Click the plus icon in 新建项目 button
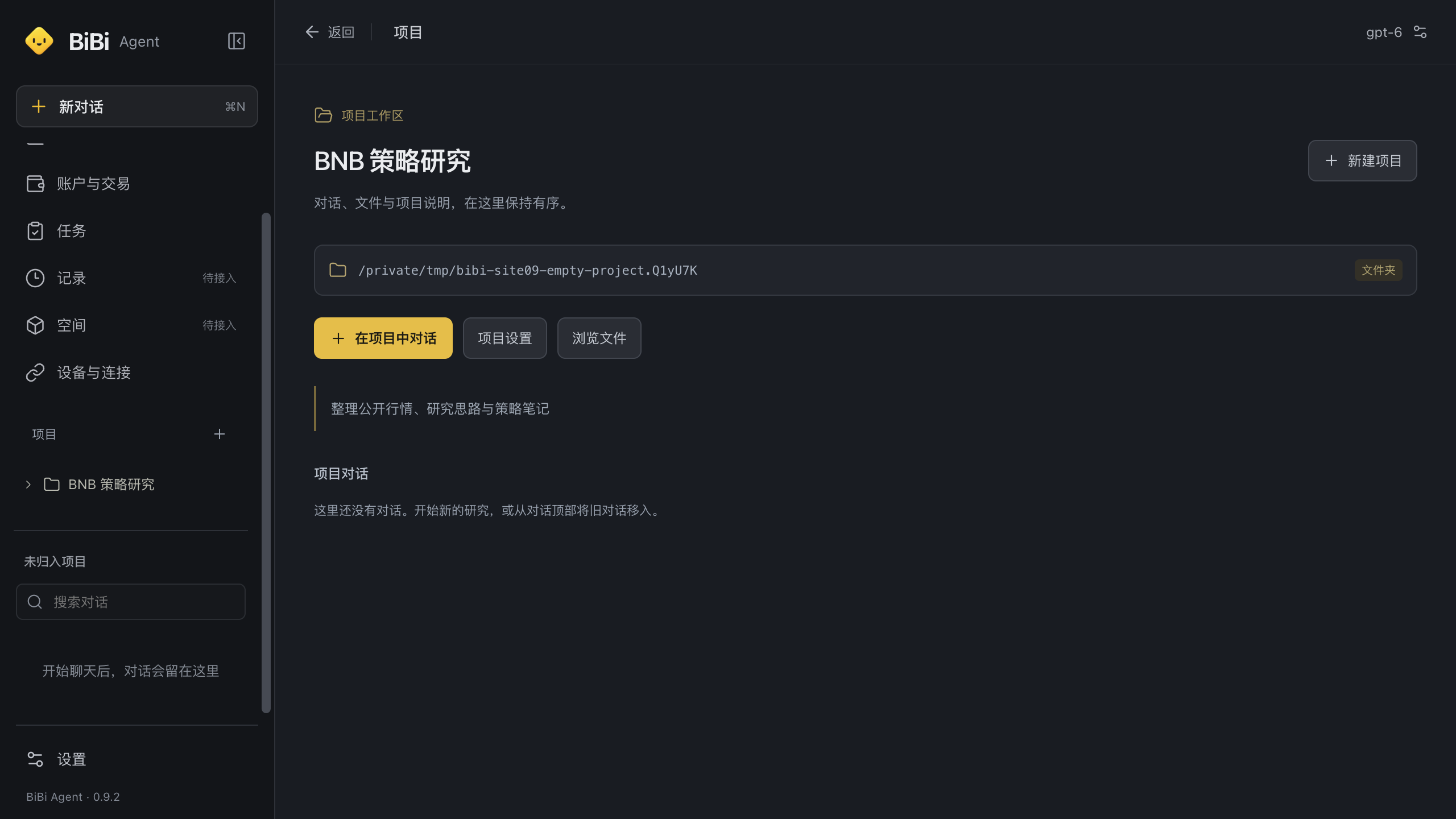The height and width of the screenshot is (819, 1456). (1331, 161)
